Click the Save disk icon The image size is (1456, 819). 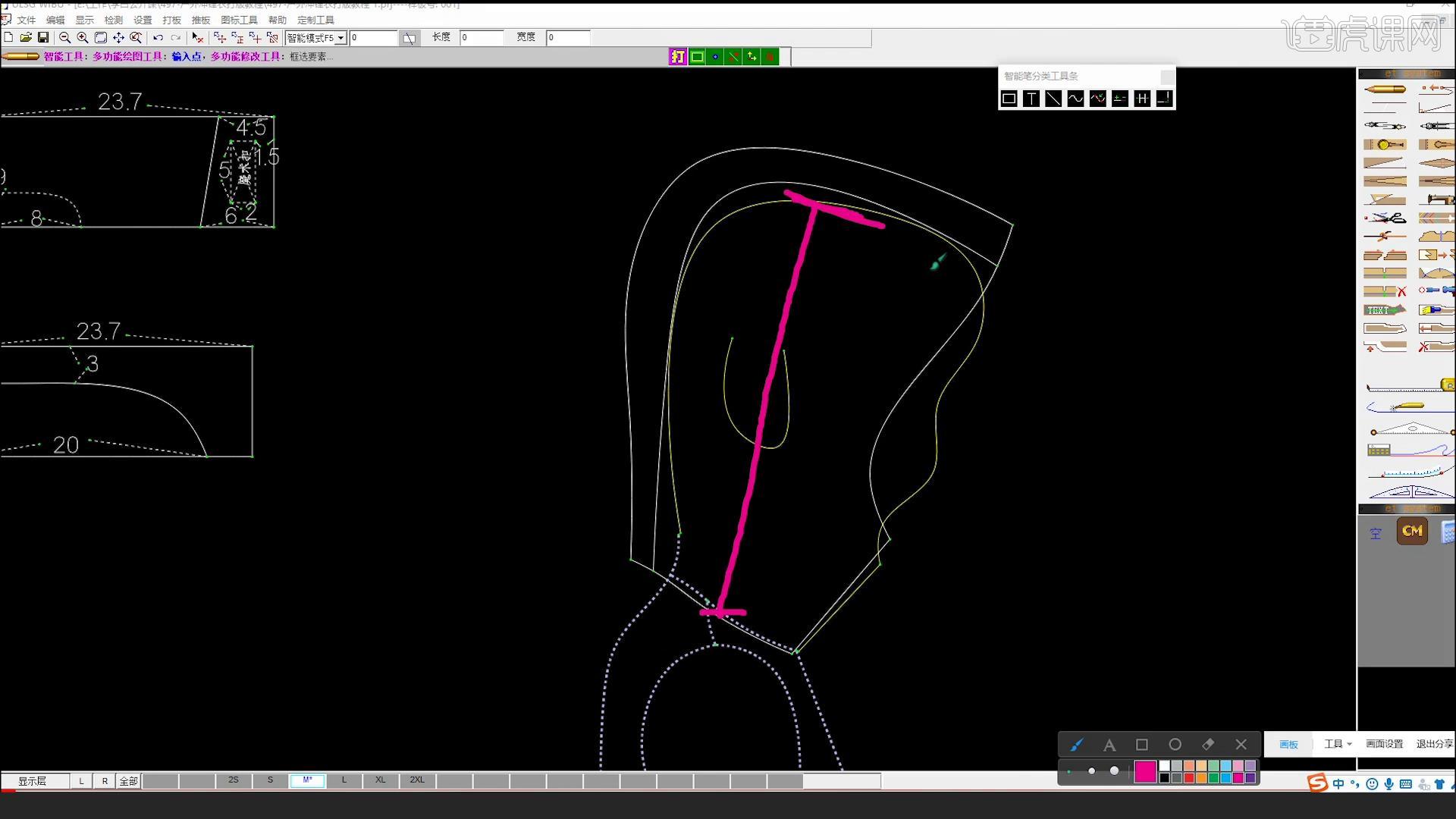43,37
